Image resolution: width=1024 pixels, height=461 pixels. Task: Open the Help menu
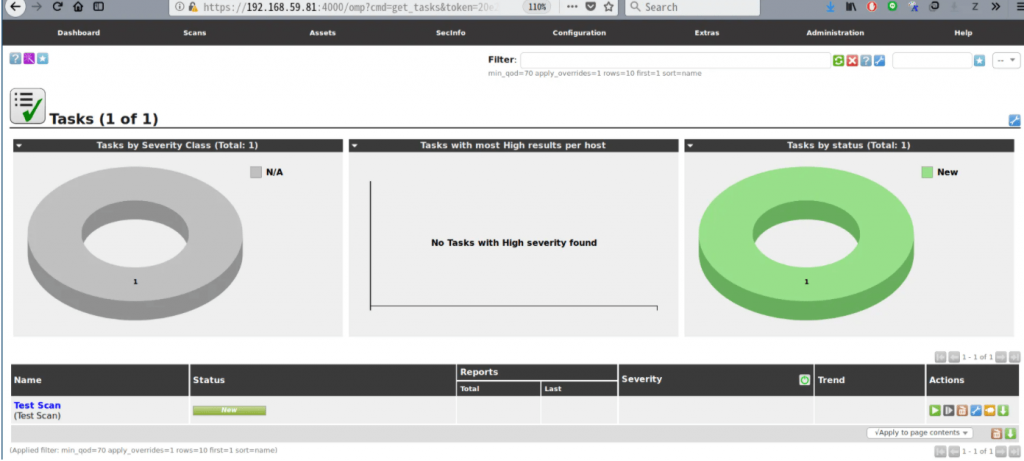pyautogui.click(x=963, y=33)
